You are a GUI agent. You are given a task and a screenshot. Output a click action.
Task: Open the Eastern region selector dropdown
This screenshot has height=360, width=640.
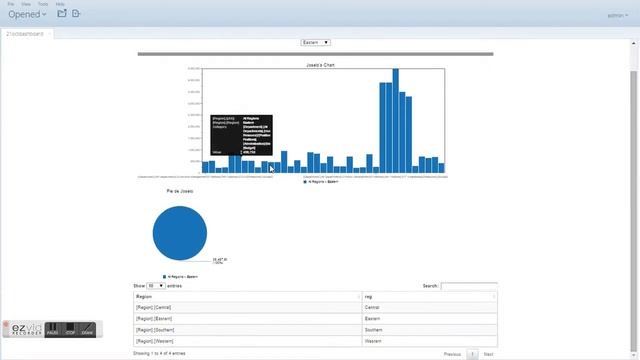click(316, 42)
